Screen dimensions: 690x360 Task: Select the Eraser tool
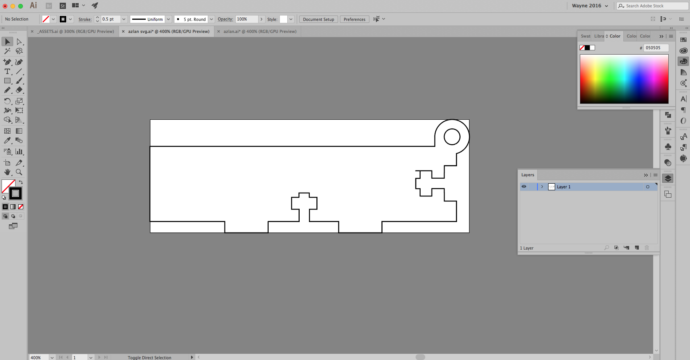point(19,90)
